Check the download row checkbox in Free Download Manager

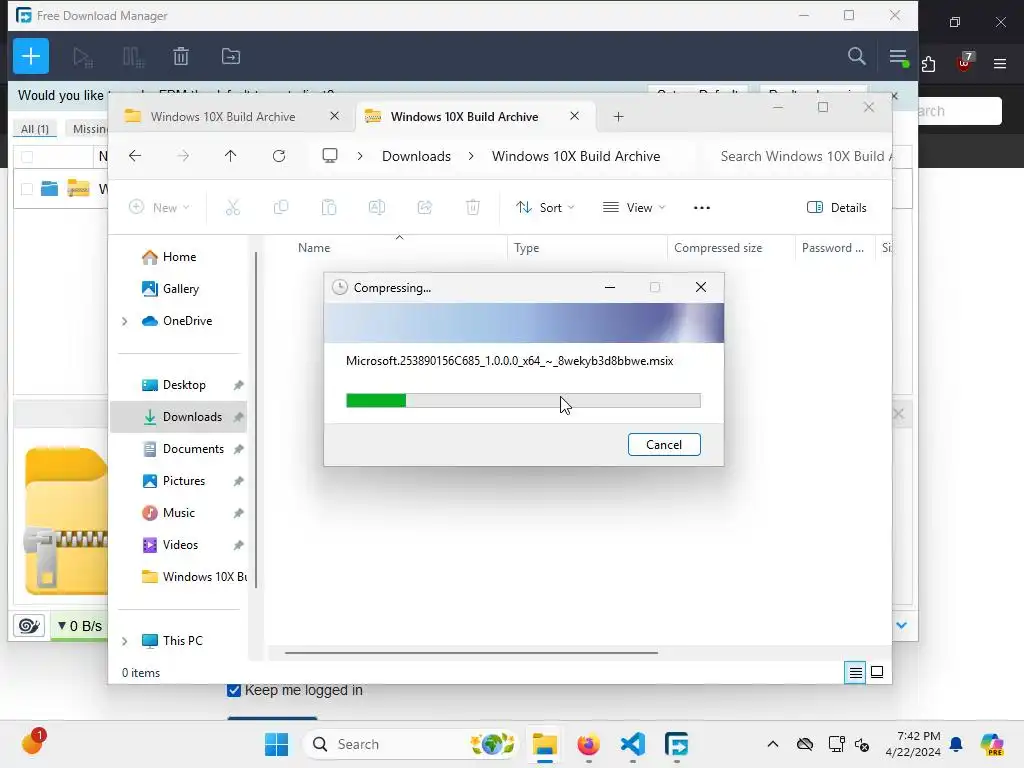[x=27, y=189]
